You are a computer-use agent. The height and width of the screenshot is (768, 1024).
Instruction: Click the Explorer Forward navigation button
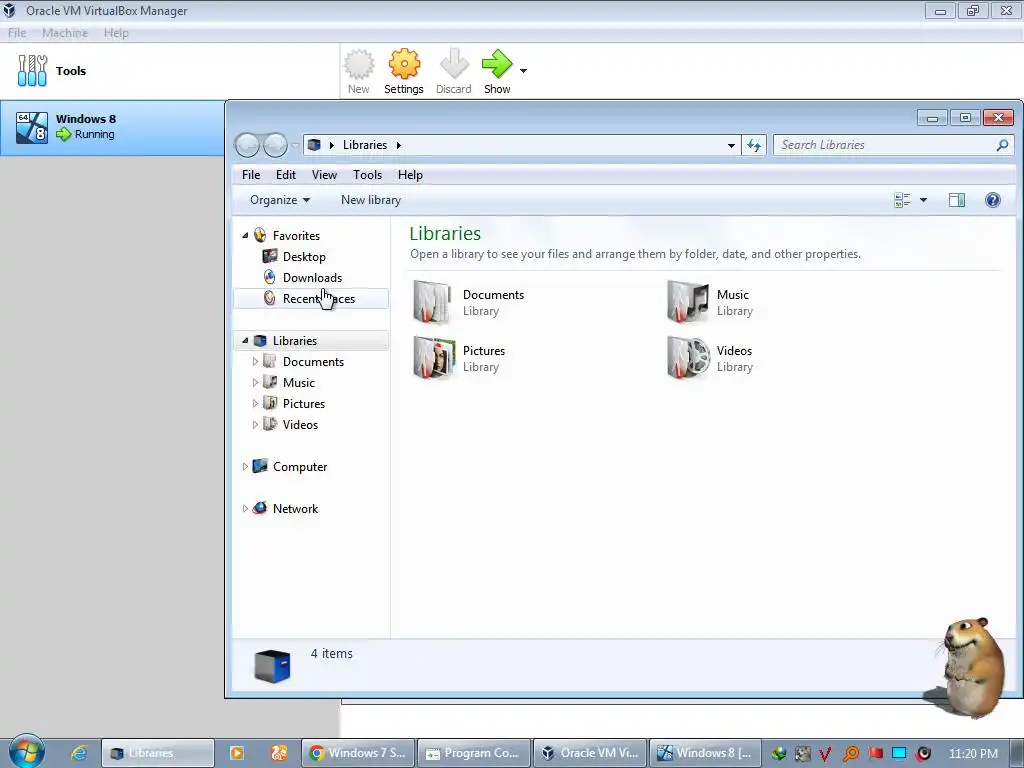pyautogui.click(x=275, y=145)
